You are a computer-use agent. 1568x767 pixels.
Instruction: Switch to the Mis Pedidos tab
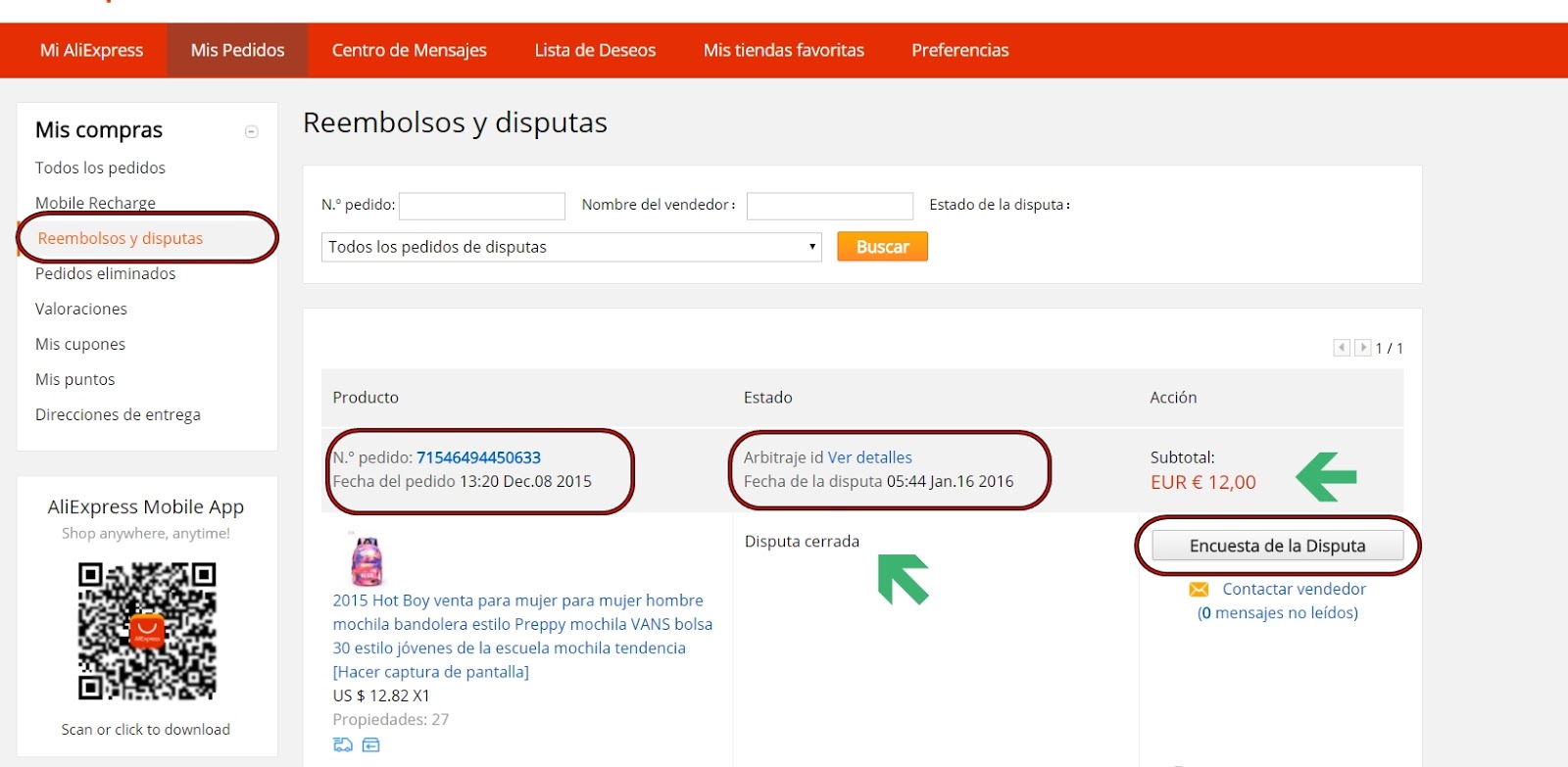(237, 50)
